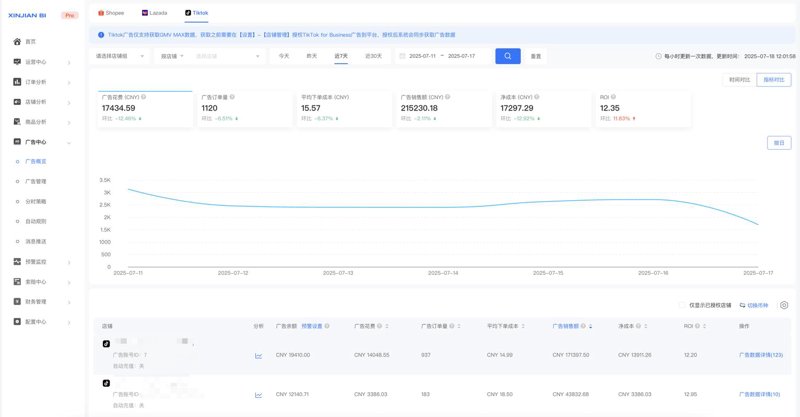Click the 配置中心 gear icon

click(x=17, y=322)
